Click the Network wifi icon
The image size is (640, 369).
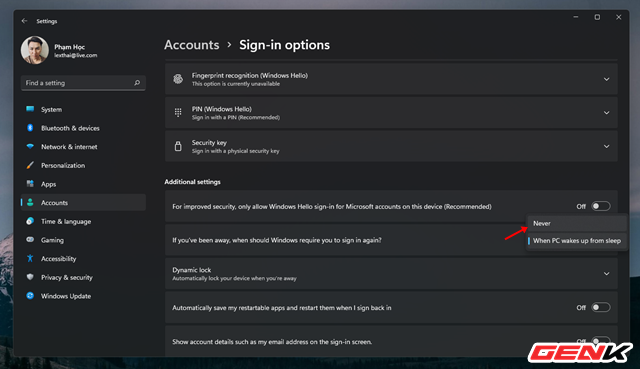pos(30,147)
